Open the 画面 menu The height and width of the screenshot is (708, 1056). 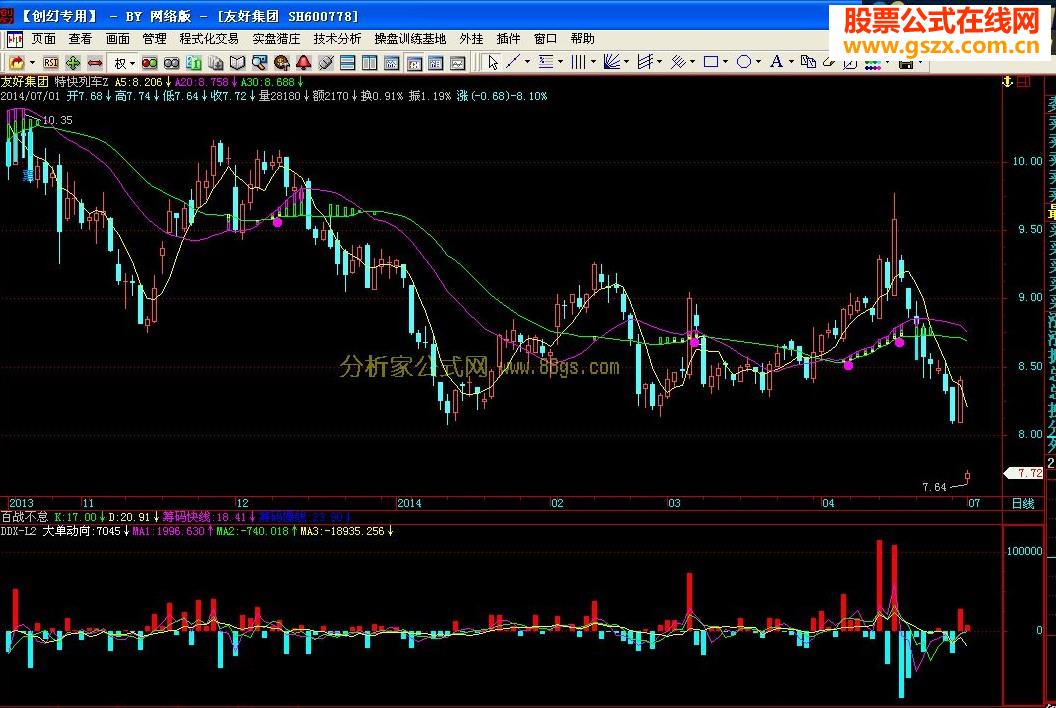(117, 39)
